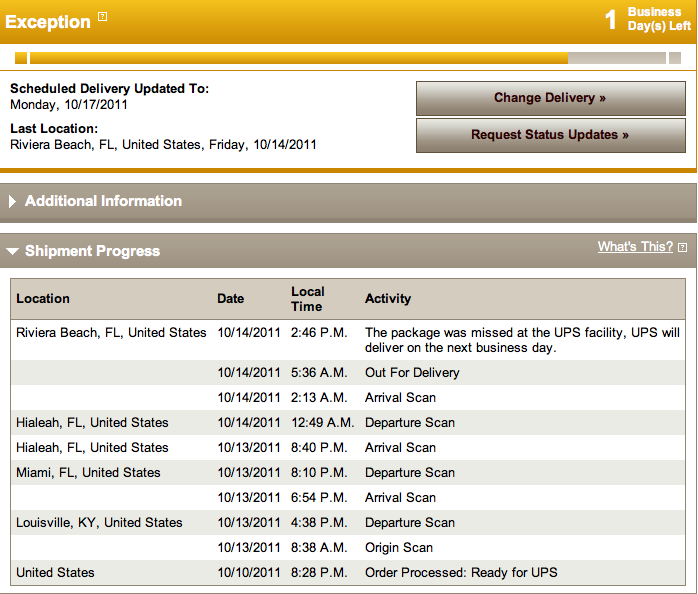The width and height of the screenshot is (698, 594).
Task: Collapse the Shipment Progress triangle
Action: pos(12,251)
